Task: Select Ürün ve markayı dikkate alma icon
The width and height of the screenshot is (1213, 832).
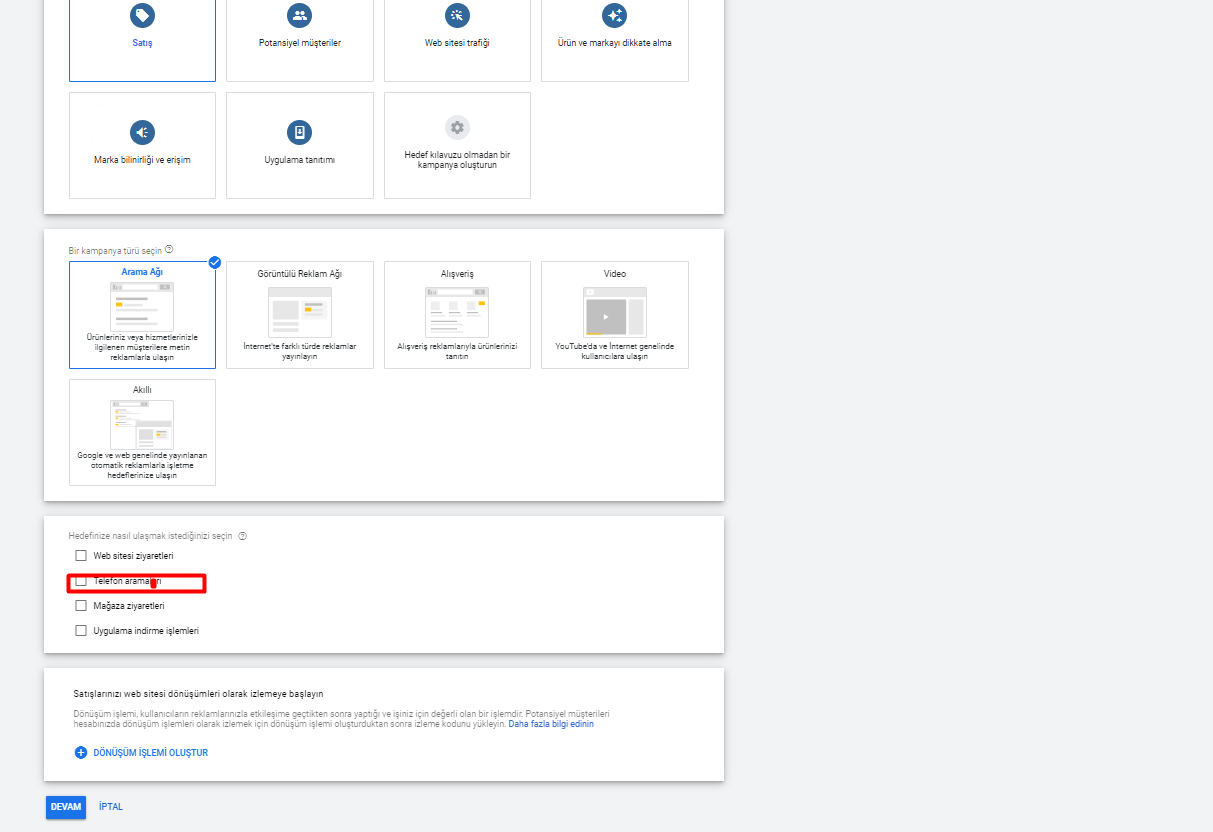Action: click(x=615, y=15)
